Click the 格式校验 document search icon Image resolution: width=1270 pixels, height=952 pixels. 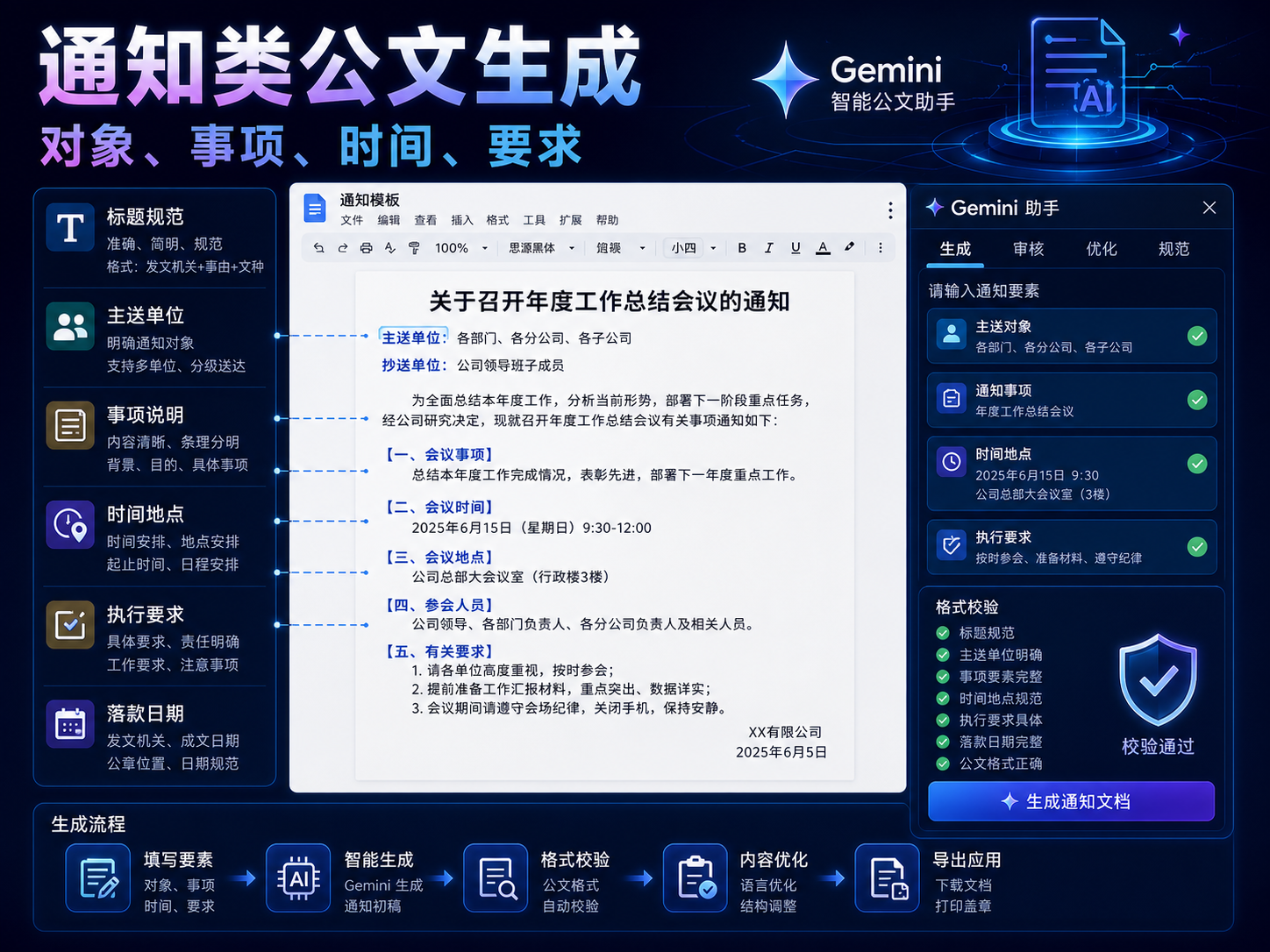[496, 878]
